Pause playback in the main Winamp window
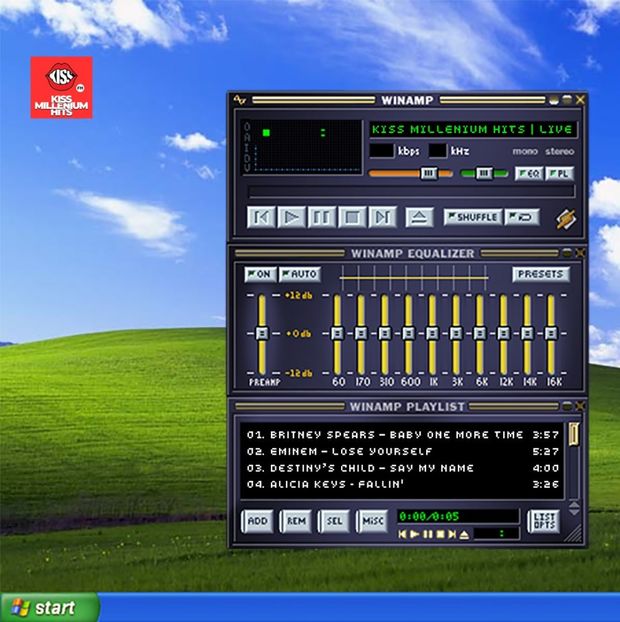 point(322,217)
